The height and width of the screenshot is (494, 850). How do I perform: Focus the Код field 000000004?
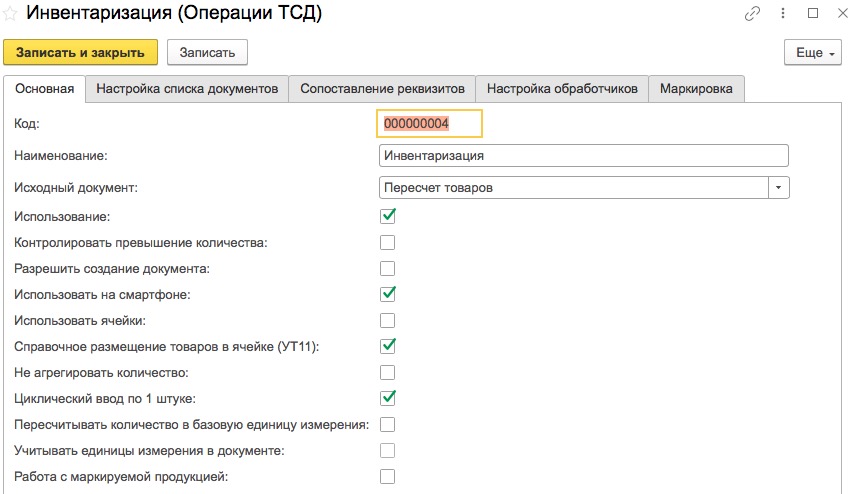tap(429, 124)
